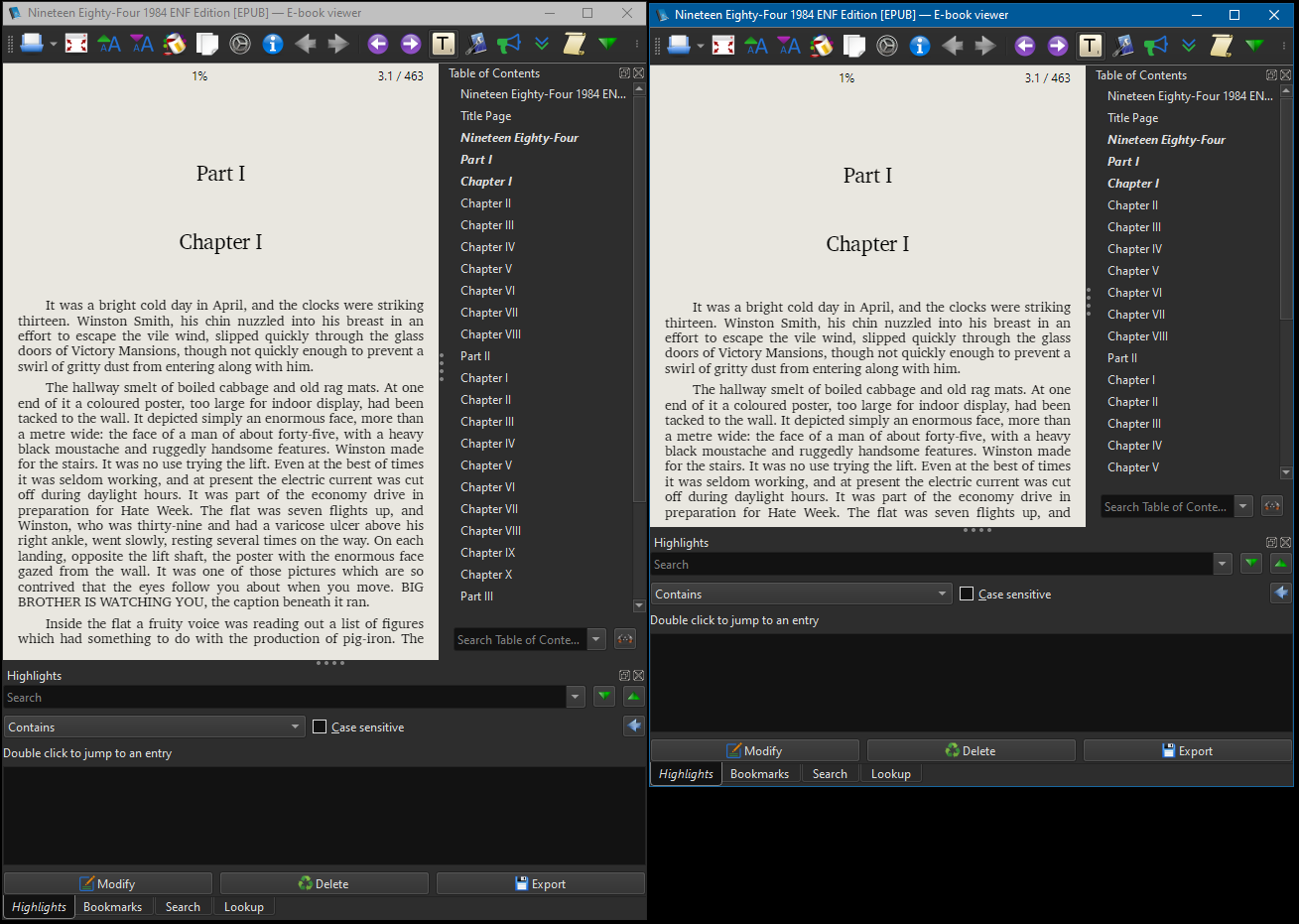Screen dimensions: 1299x924
Task: Click blue double-chevron icon in left window toolbar
Action: pos(542,44)
